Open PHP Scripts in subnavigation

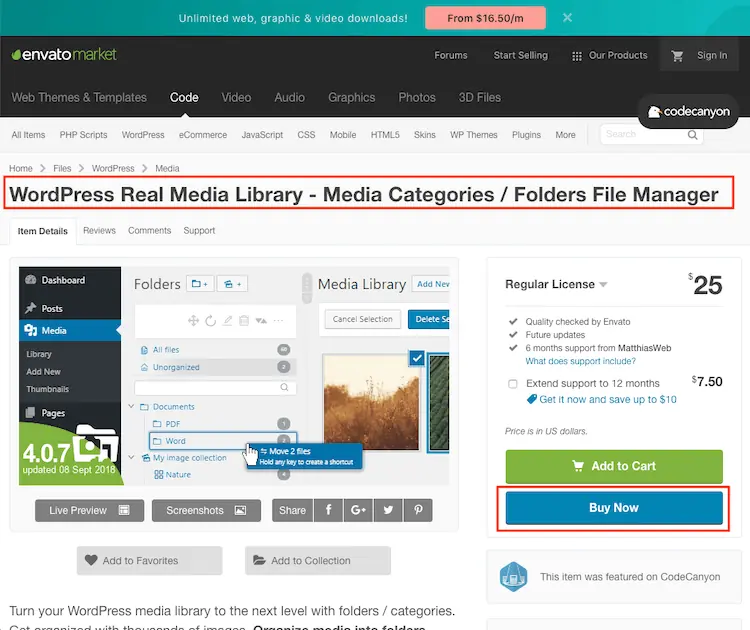[x=83, y=135]
